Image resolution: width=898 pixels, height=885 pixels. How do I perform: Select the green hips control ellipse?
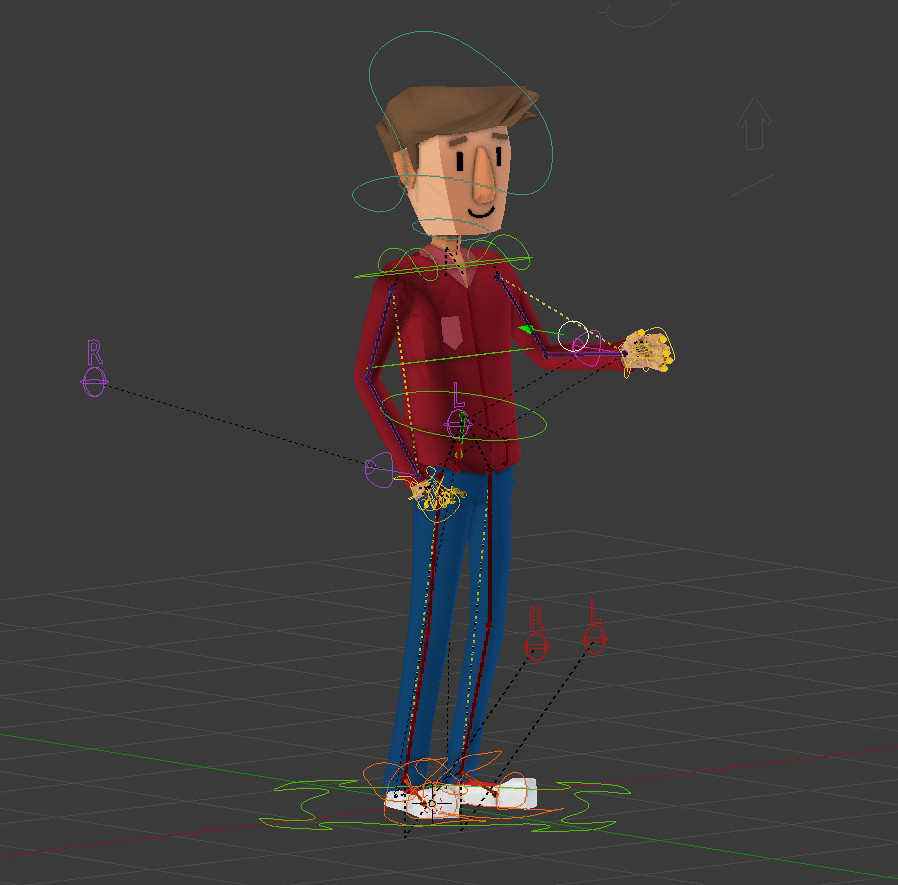click(x=463, y=416)
